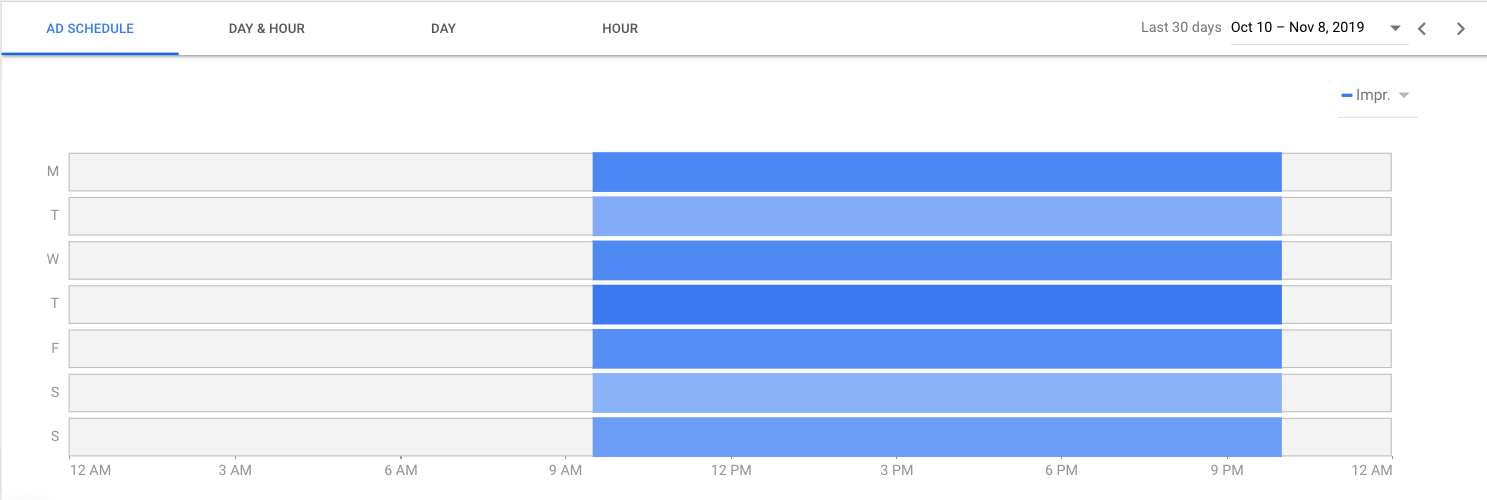Click the blue Impr. legend line

click(1346, 96)
